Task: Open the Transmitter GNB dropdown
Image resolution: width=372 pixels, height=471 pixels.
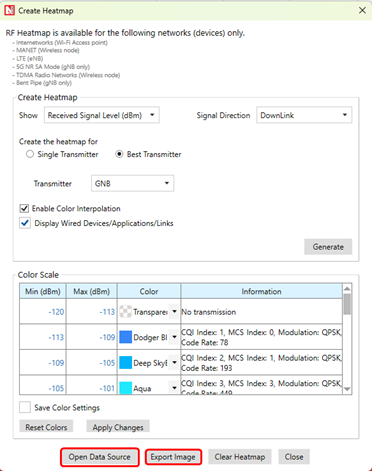Action: (x=133, y=183)
